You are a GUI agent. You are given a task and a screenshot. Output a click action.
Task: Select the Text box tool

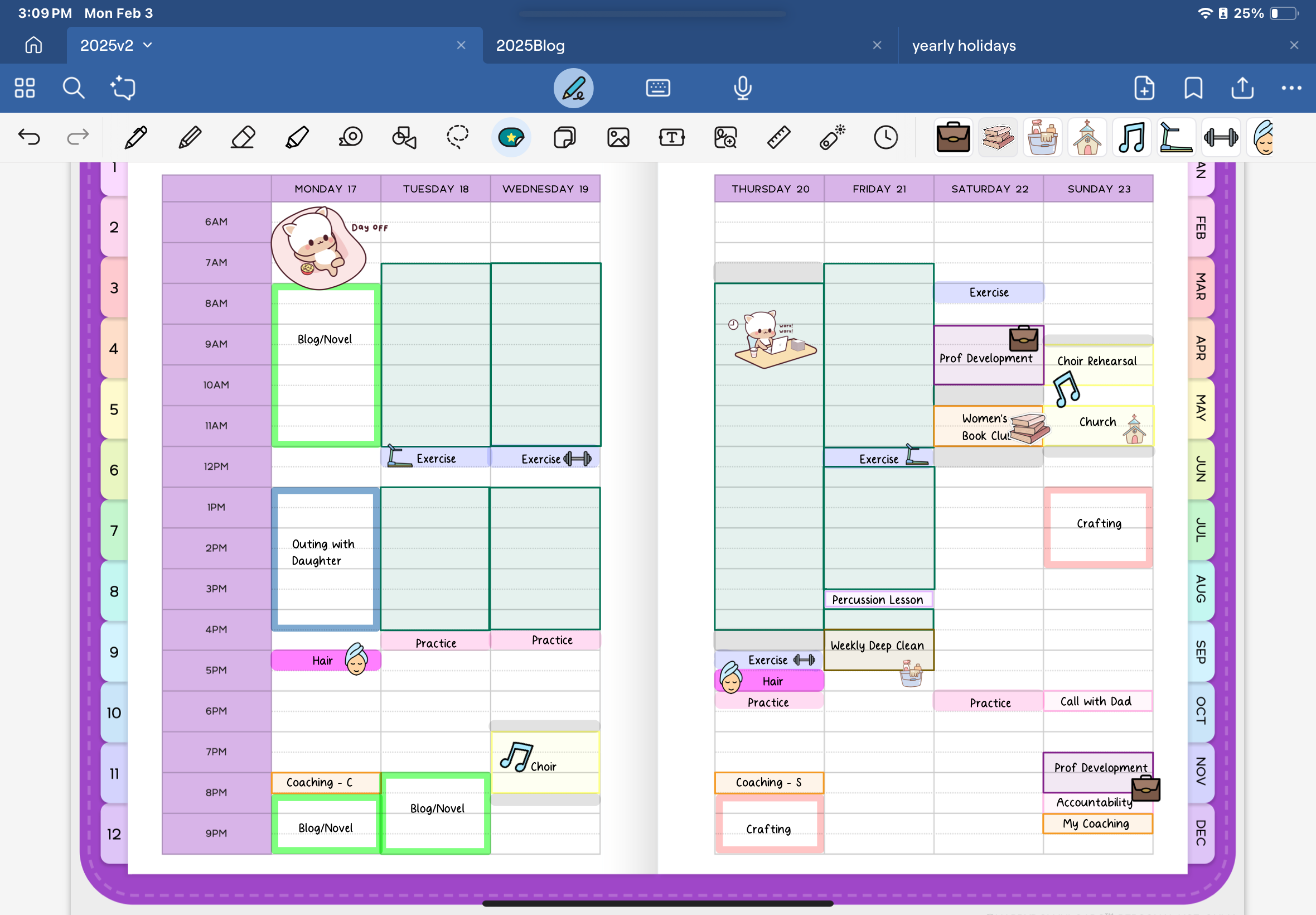point(671,138)
